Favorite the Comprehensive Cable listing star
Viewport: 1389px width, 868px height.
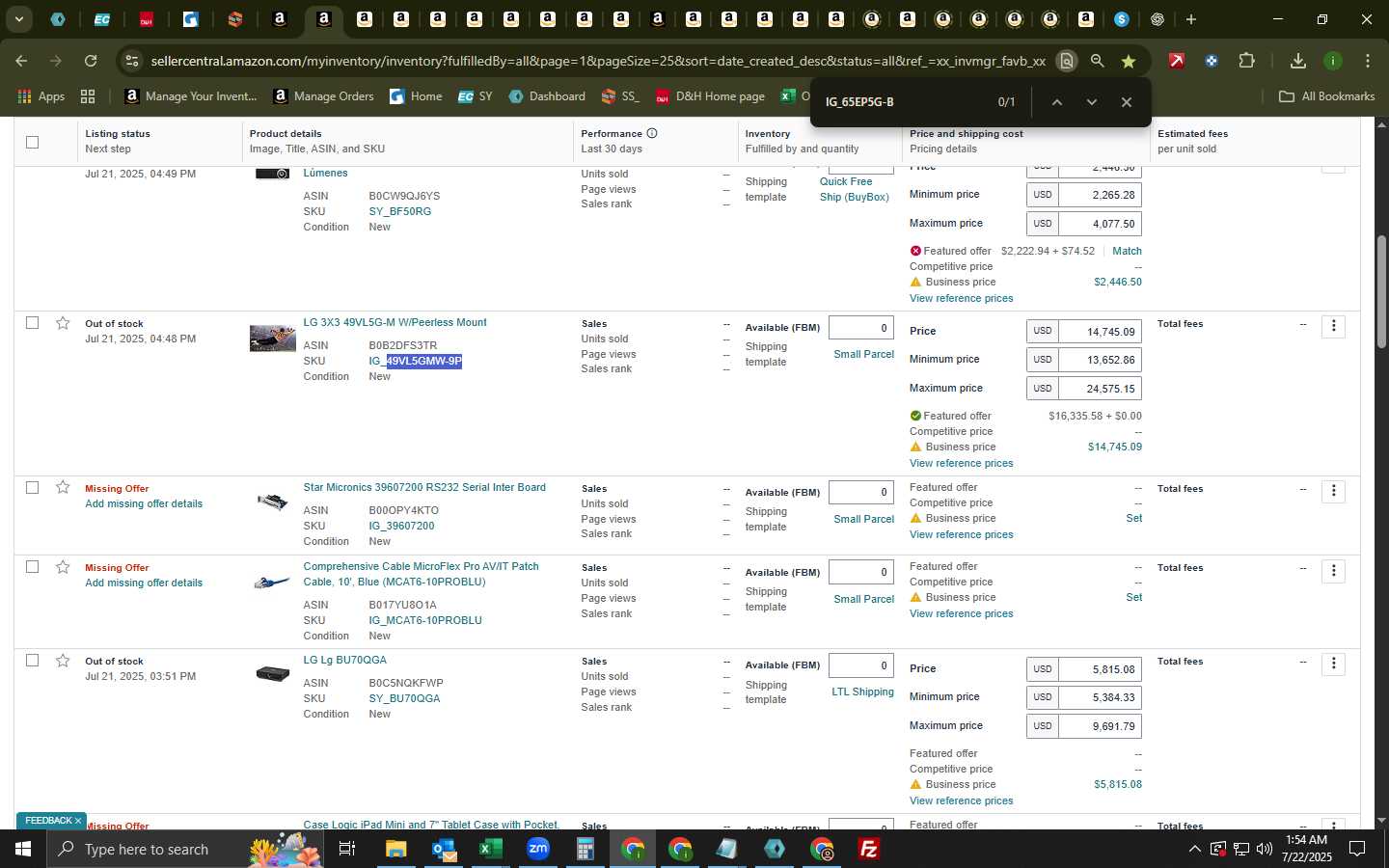(x=63, y=567)
